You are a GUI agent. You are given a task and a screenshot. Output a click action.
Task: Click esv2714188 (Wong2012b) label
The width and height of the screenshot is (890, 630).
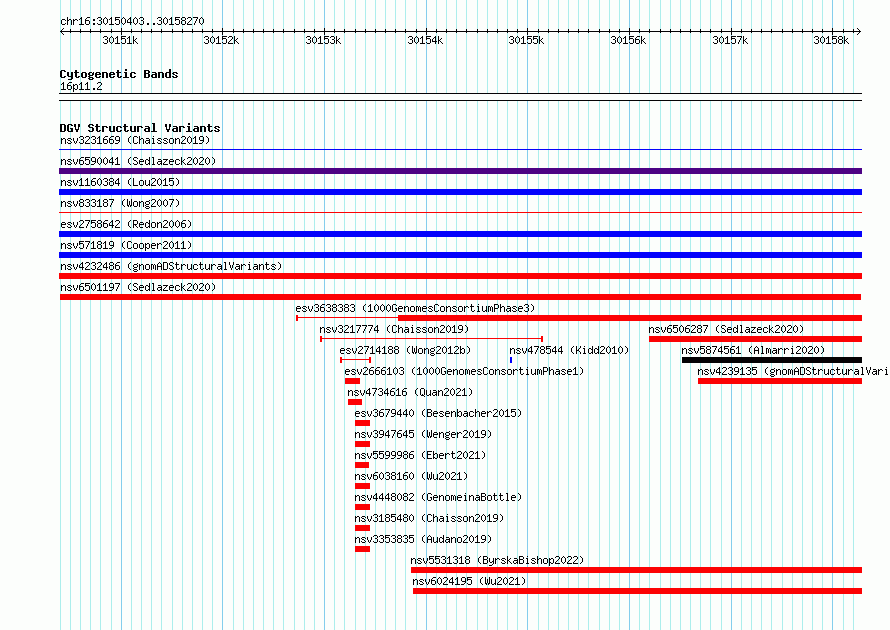405,350
